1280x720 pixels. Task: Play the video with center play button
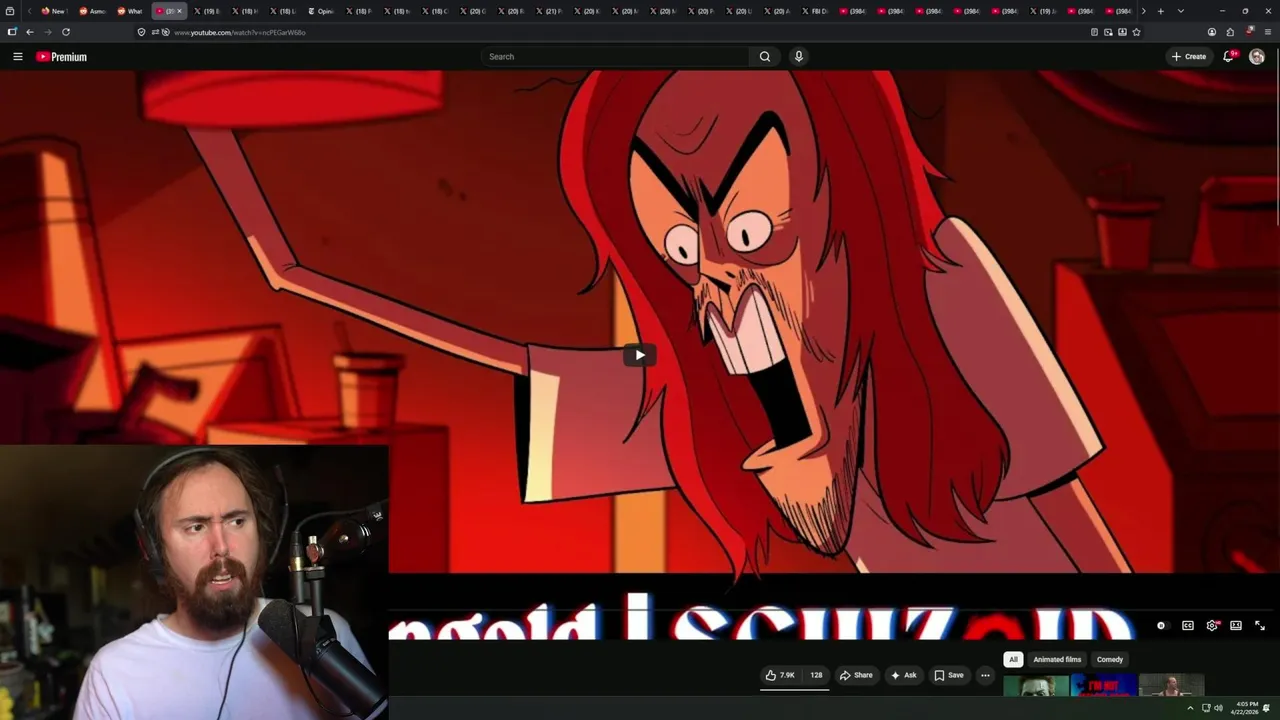640,355
